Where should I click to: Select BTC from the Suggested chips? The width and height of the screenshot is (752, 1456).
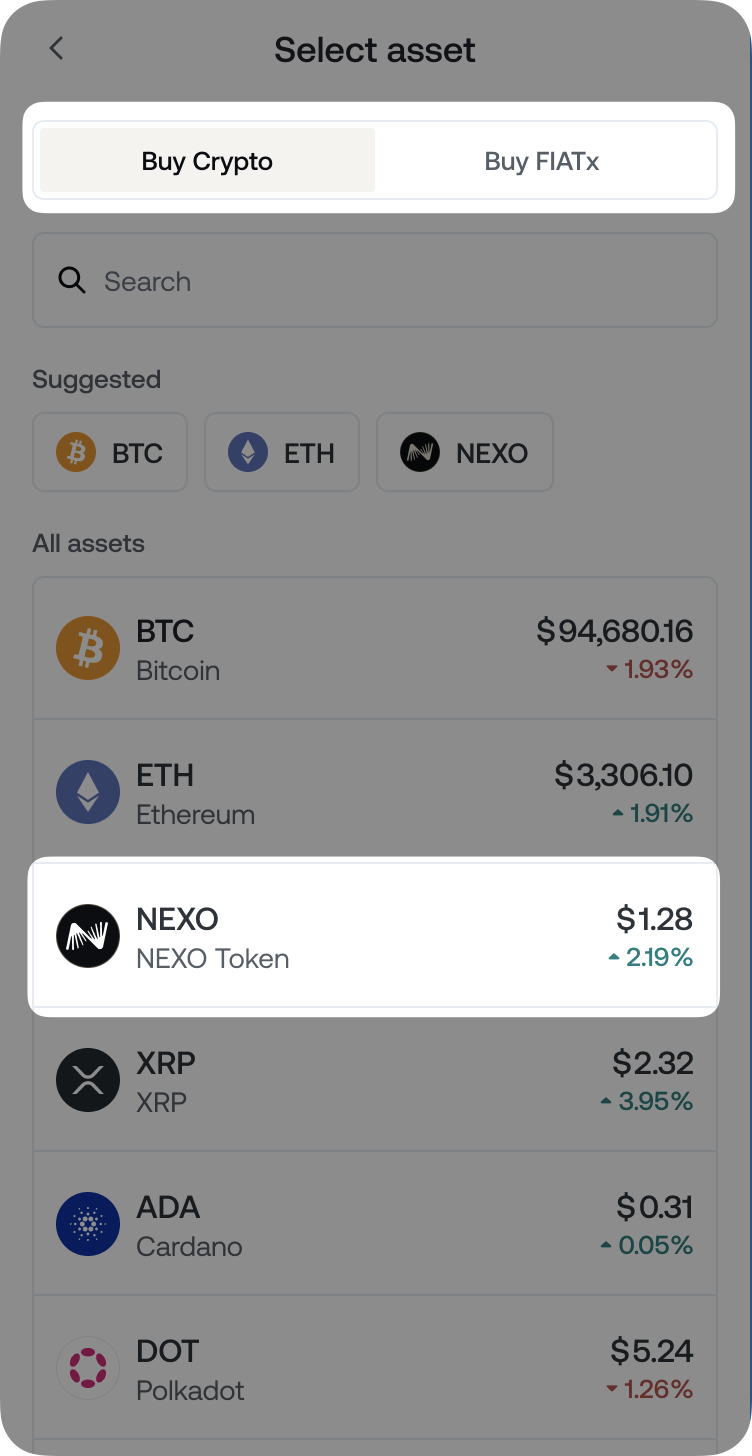tap(109, 452)
